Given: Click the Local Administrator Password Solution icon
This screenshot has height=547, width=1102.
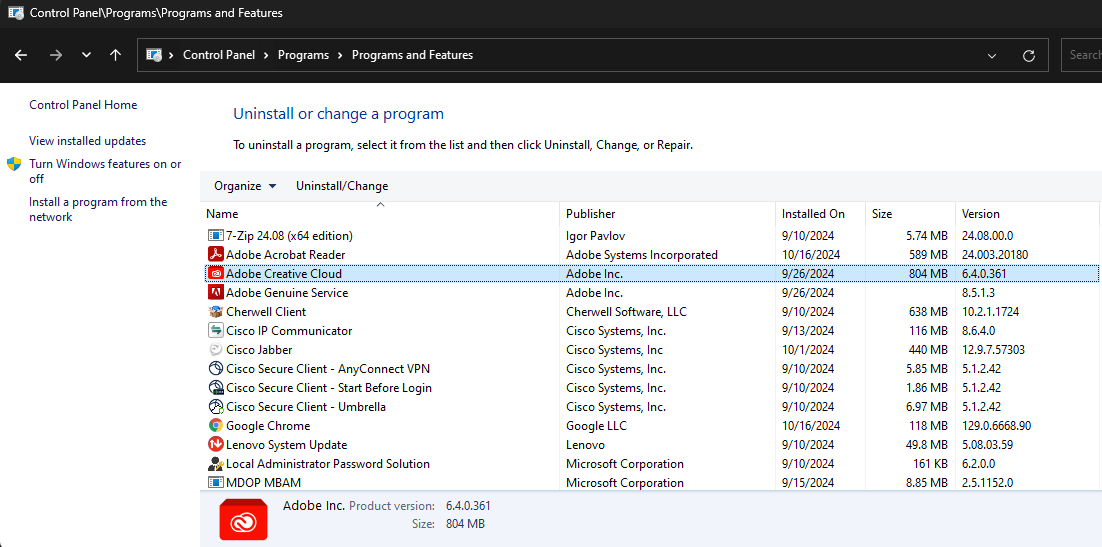Looking at the screenshot, I should tap(215, 463).
